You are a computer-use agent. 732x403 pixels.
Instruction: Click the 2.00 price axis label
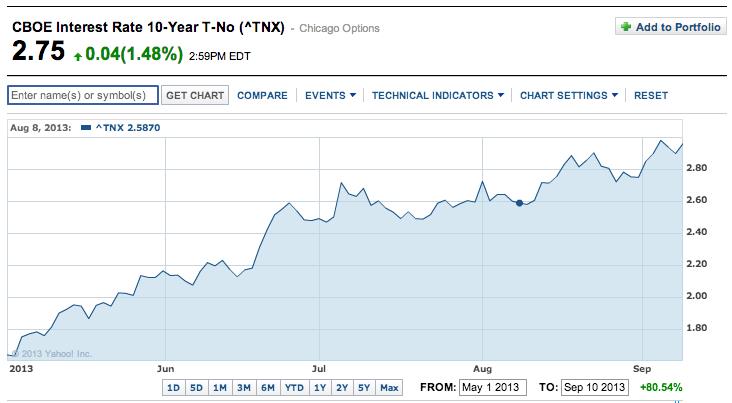[697, 296]
